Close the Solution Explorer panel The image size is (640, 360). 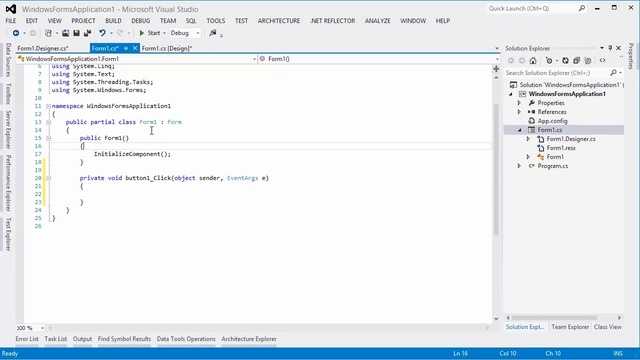tap(618, 48)
